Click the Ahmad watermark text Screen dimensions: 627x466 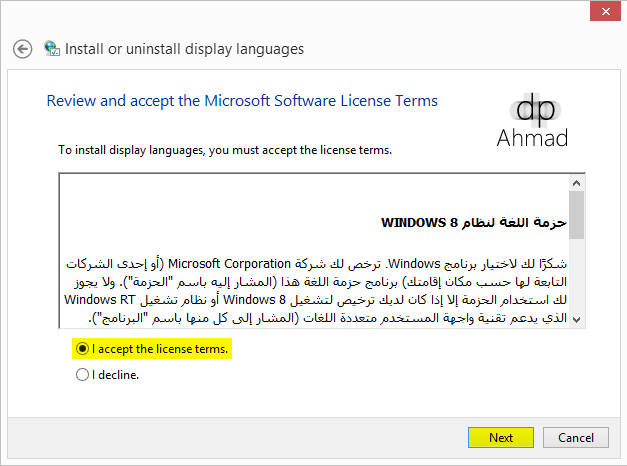point(531,138)
